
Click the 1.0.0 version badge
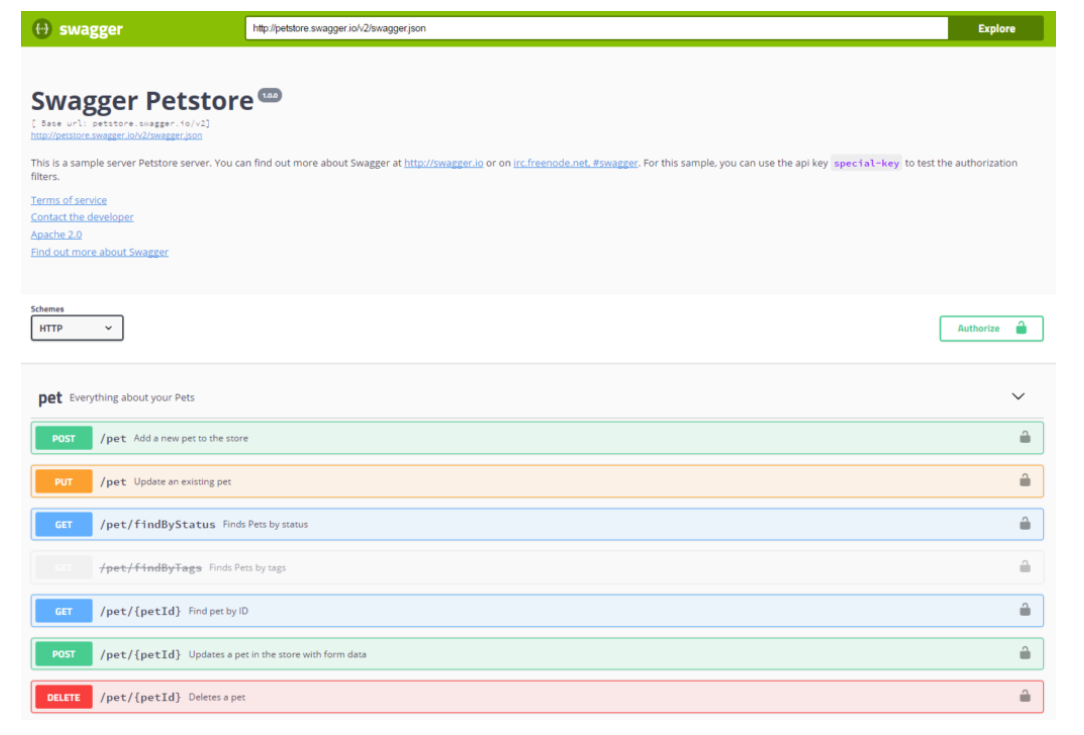pyautogui.click(x=270, y=95)
